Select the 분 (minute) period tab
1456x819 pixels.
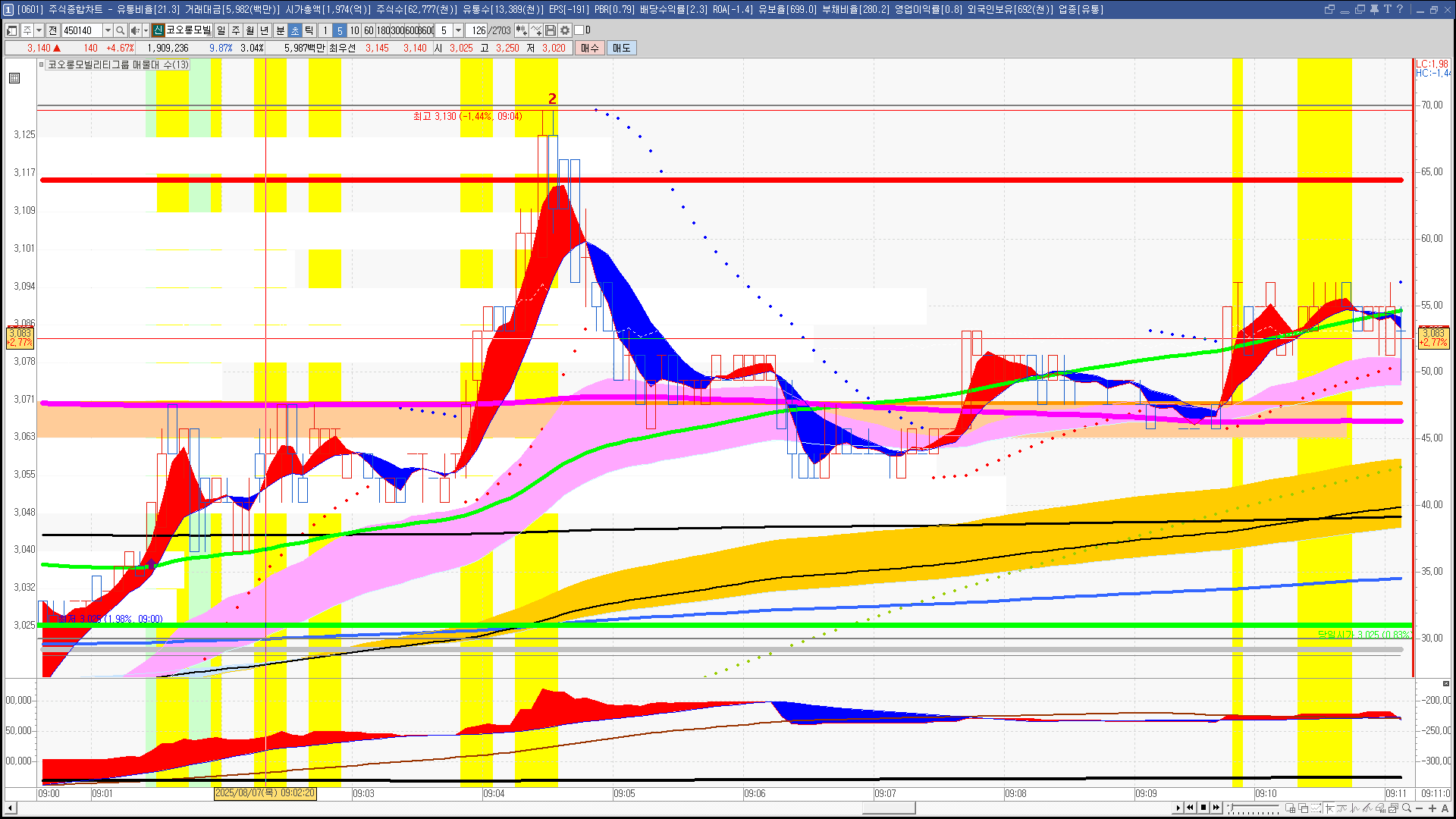coord(280,30)
